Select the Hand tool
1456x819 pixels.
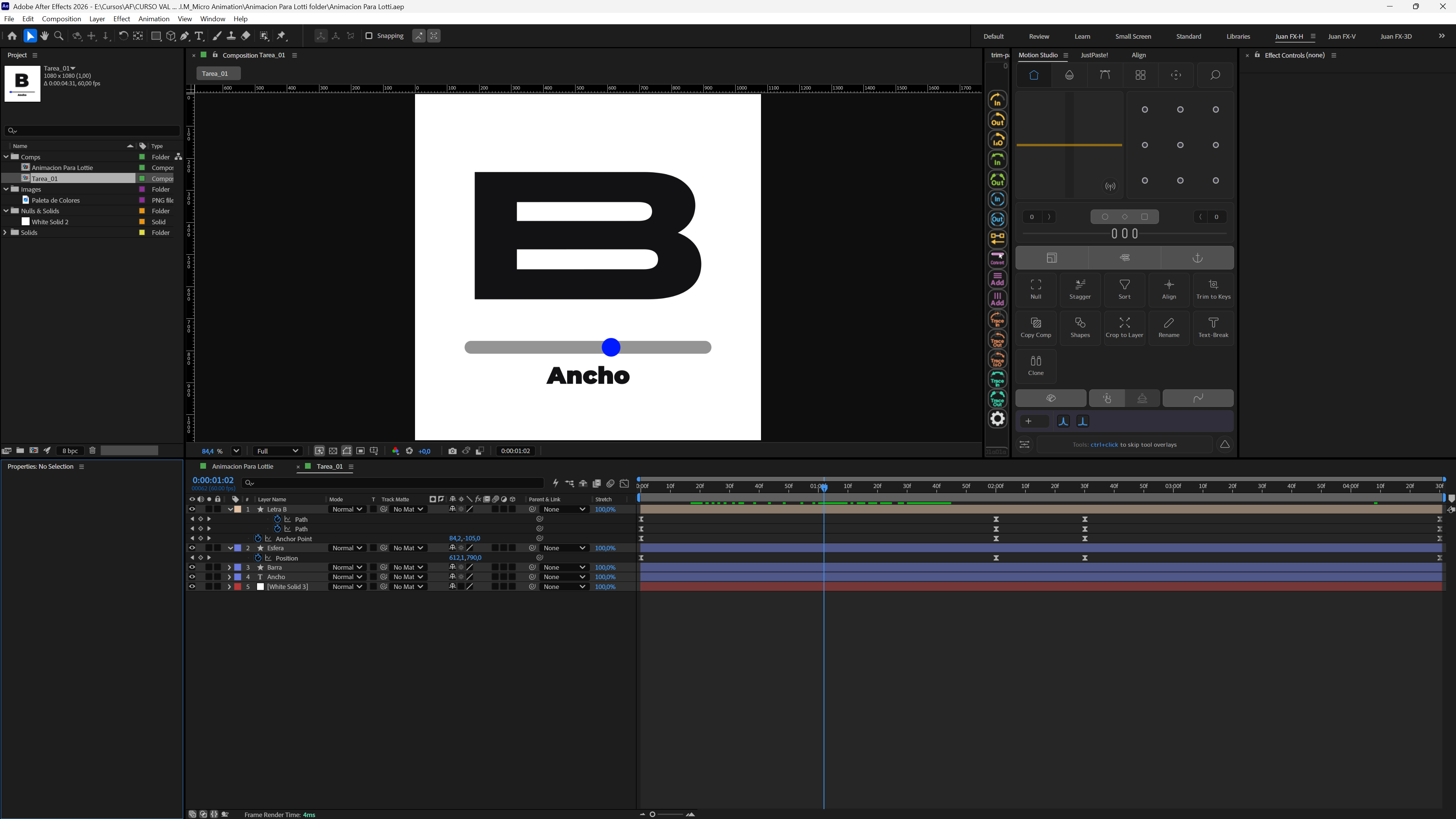tap(45, 36)
